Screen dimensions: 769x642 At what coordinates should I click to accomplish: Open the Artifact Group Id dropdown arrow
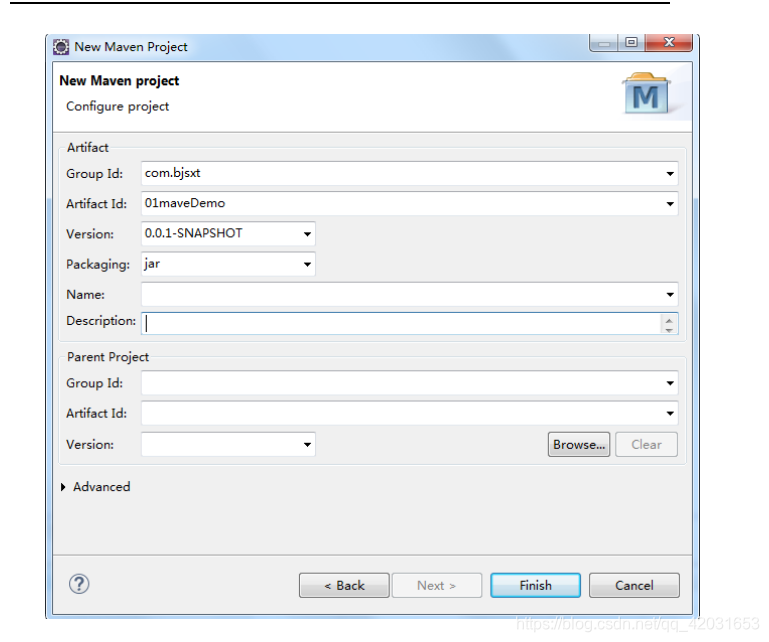pos(669,174)
